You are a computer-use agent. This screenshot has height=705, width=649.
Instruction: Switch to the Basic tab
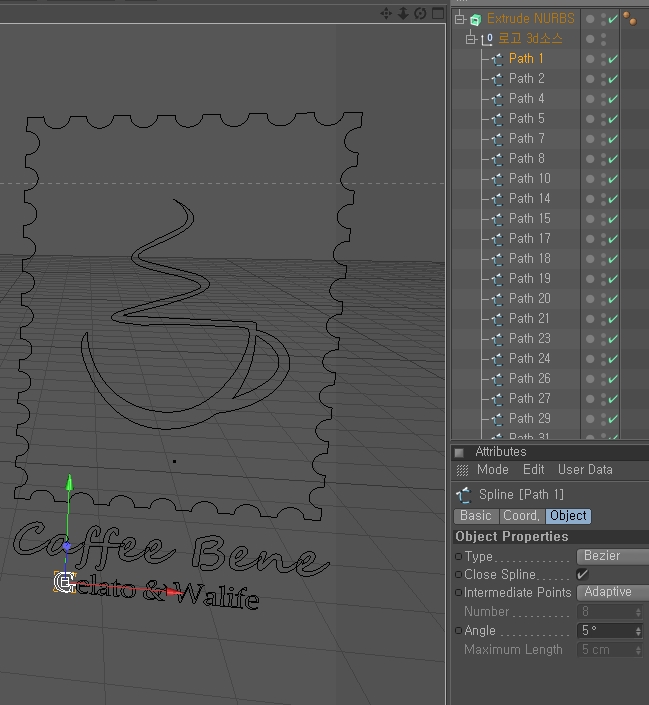coord(476,516)
